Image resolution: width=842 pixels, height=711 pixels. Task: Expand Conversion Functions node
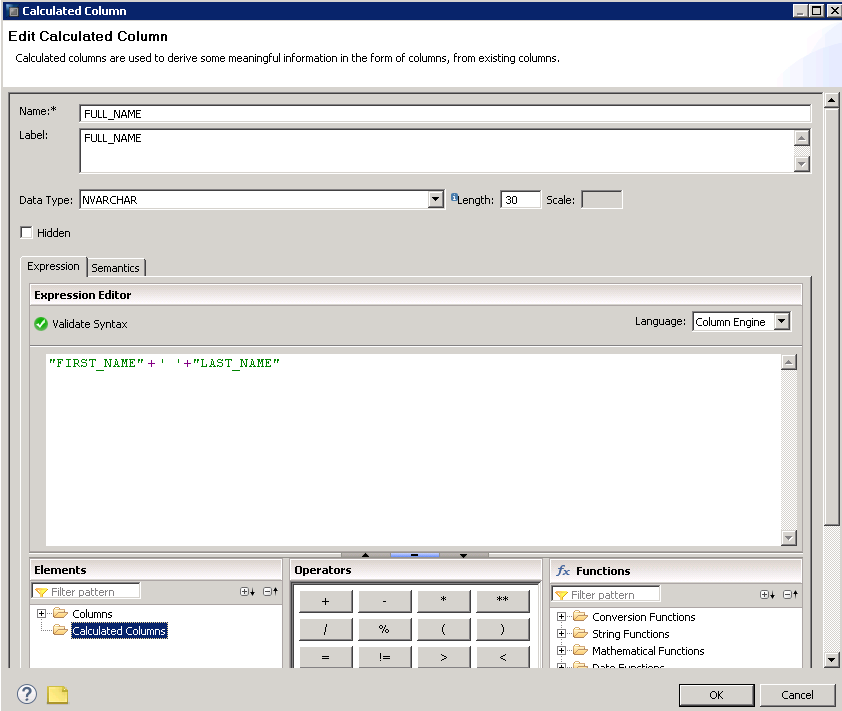(x=561, y=616)
